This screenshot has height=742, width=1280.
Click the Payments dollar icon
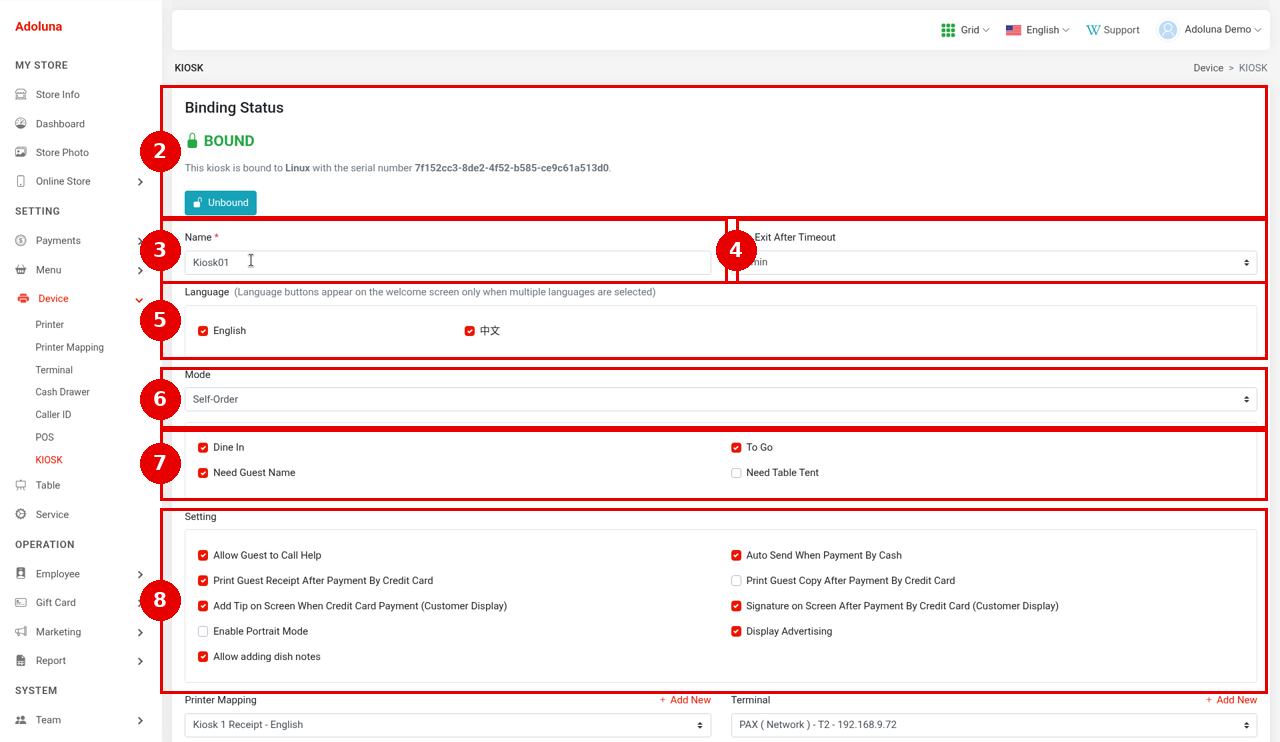[x=21, y=241]
